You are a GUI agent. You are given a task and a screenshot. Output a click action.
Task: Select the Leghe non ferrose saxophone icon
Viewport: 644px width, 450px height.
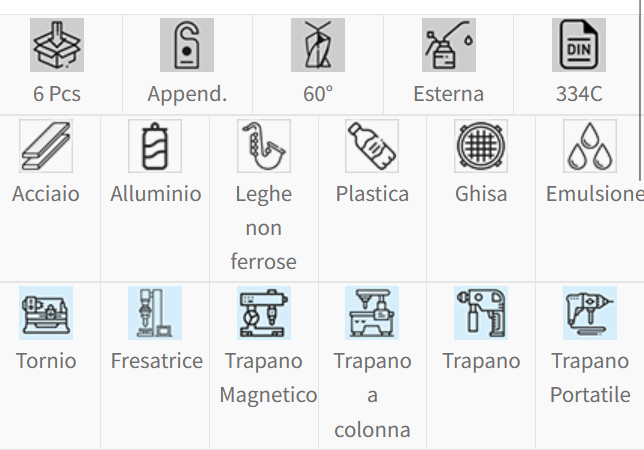(x=264, y=146)
